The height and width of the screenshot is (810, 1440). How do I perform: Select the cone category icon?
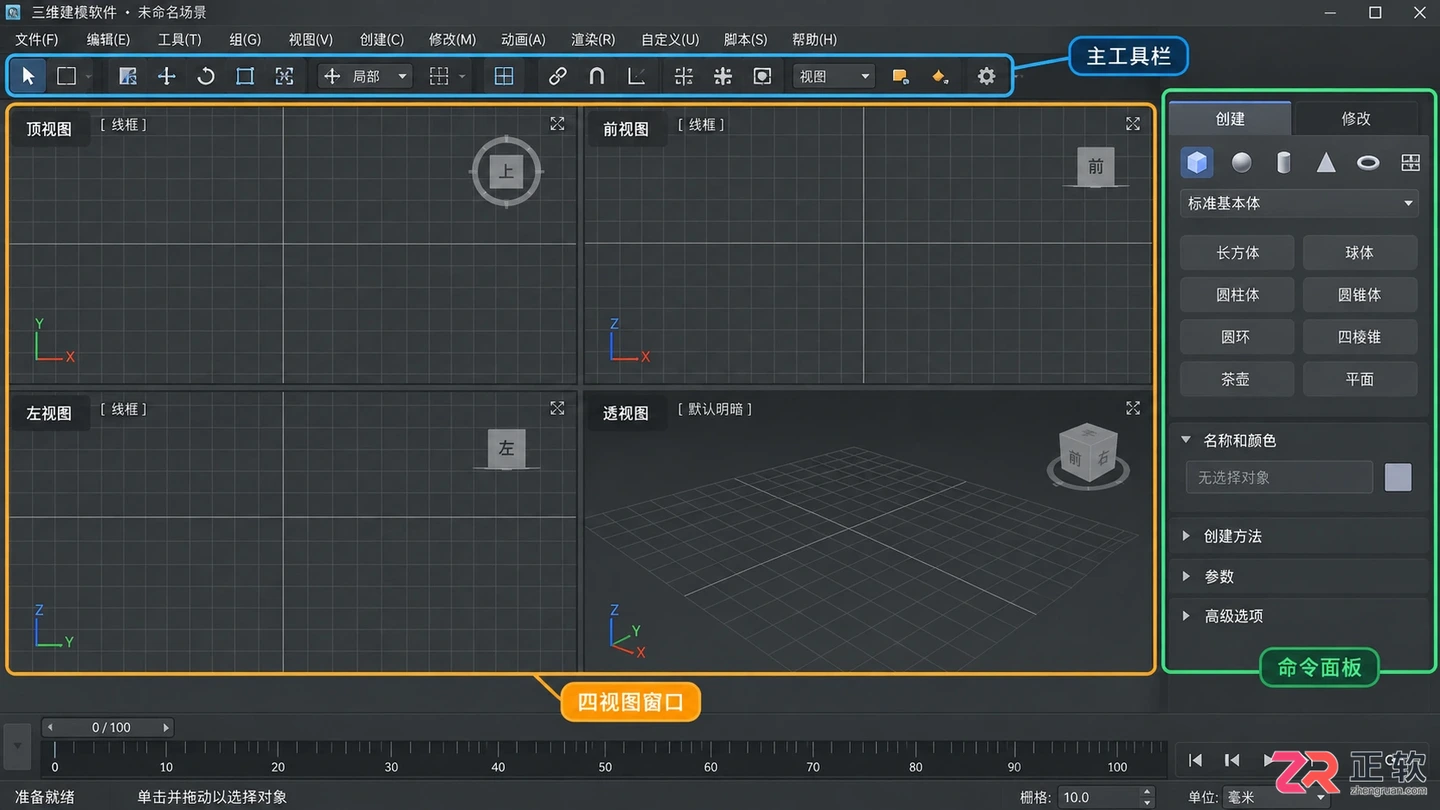[x=1326, y=162]
